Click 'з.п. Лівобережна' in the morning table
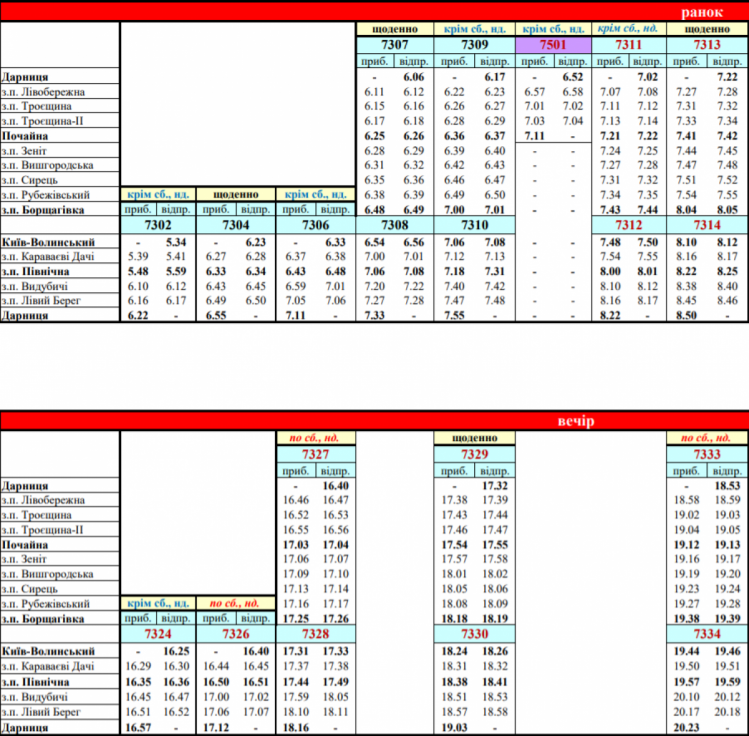Screen dimensions: 749x736 [43, 92]
